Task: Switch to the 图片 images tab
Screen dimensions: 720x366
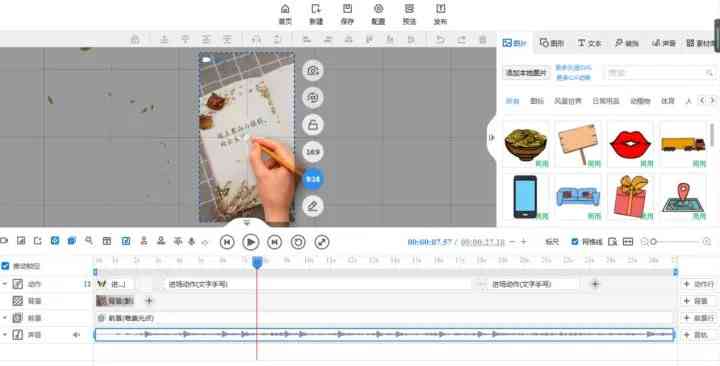Action: point(515,43)
